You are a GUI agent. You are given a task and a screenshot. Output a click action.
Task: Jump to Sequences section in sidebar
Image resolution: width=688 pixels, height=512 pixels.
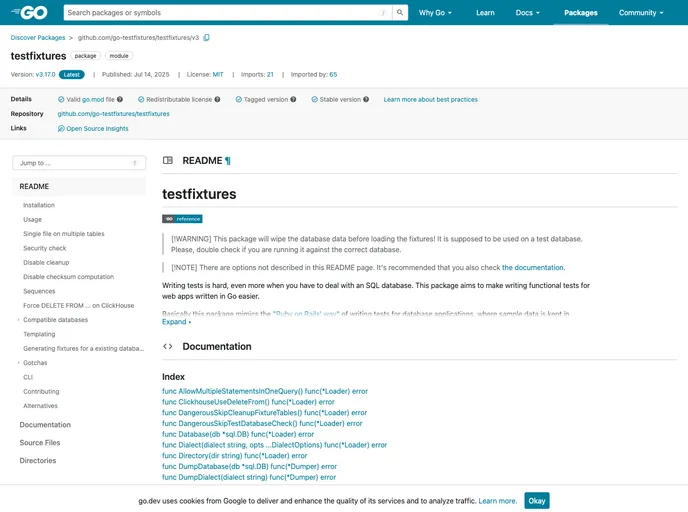point(39,291)
